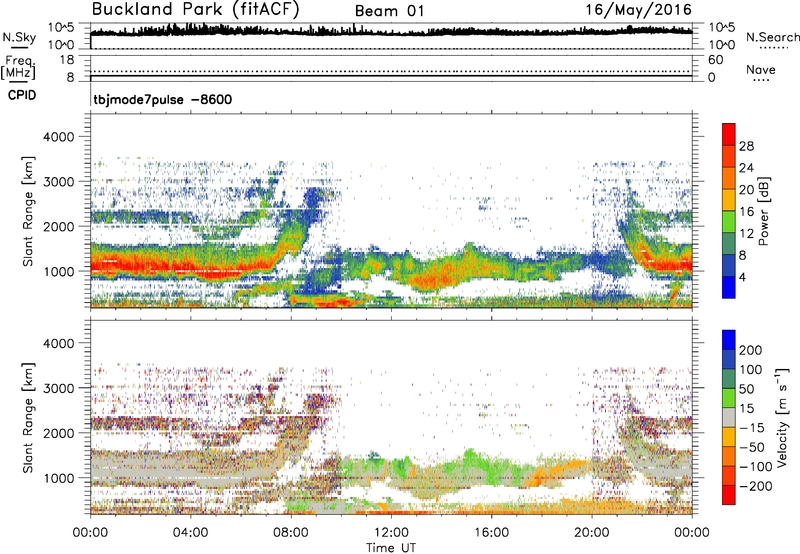This screenshot has width=800, height=554.
Task: Click the 200 value on the velocity colorbar
Action: pyautogui.click(x=751, y=350)
